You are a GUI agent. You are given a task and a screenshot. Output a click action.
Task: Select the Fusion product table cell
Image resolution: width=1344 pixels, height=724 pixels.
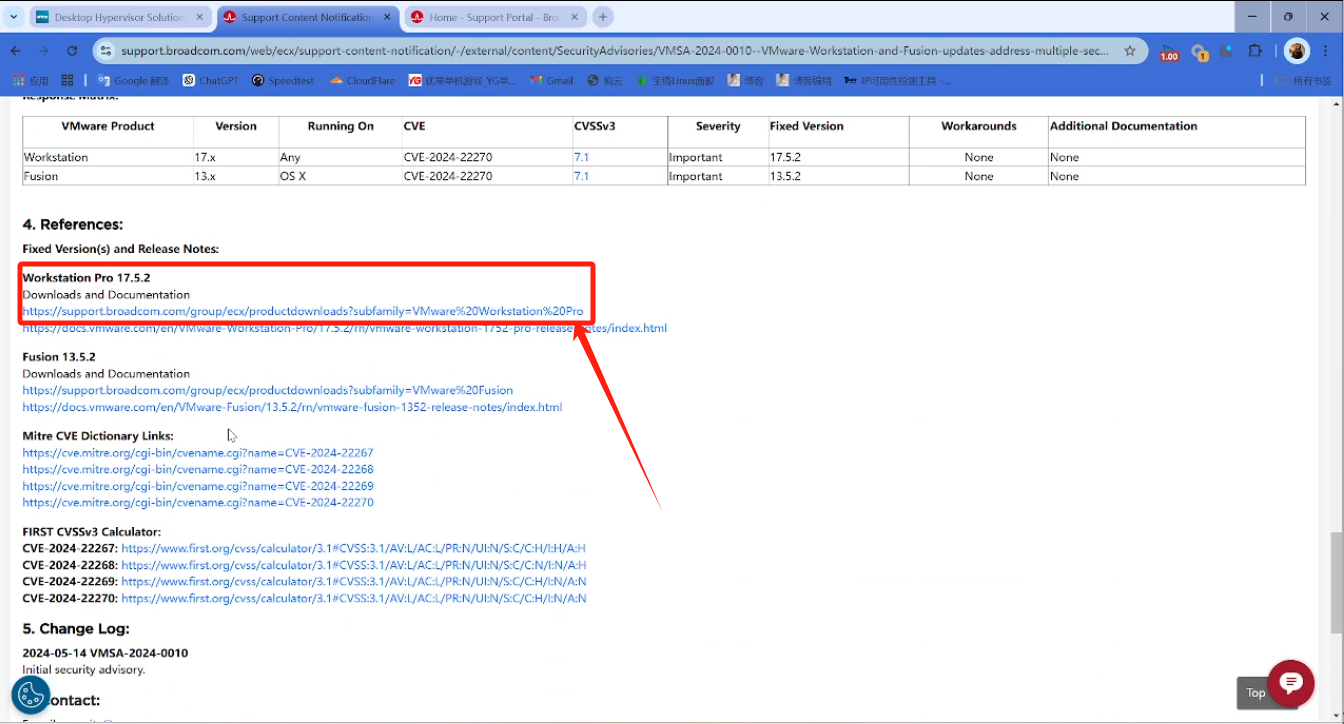(x=108, y=176)
